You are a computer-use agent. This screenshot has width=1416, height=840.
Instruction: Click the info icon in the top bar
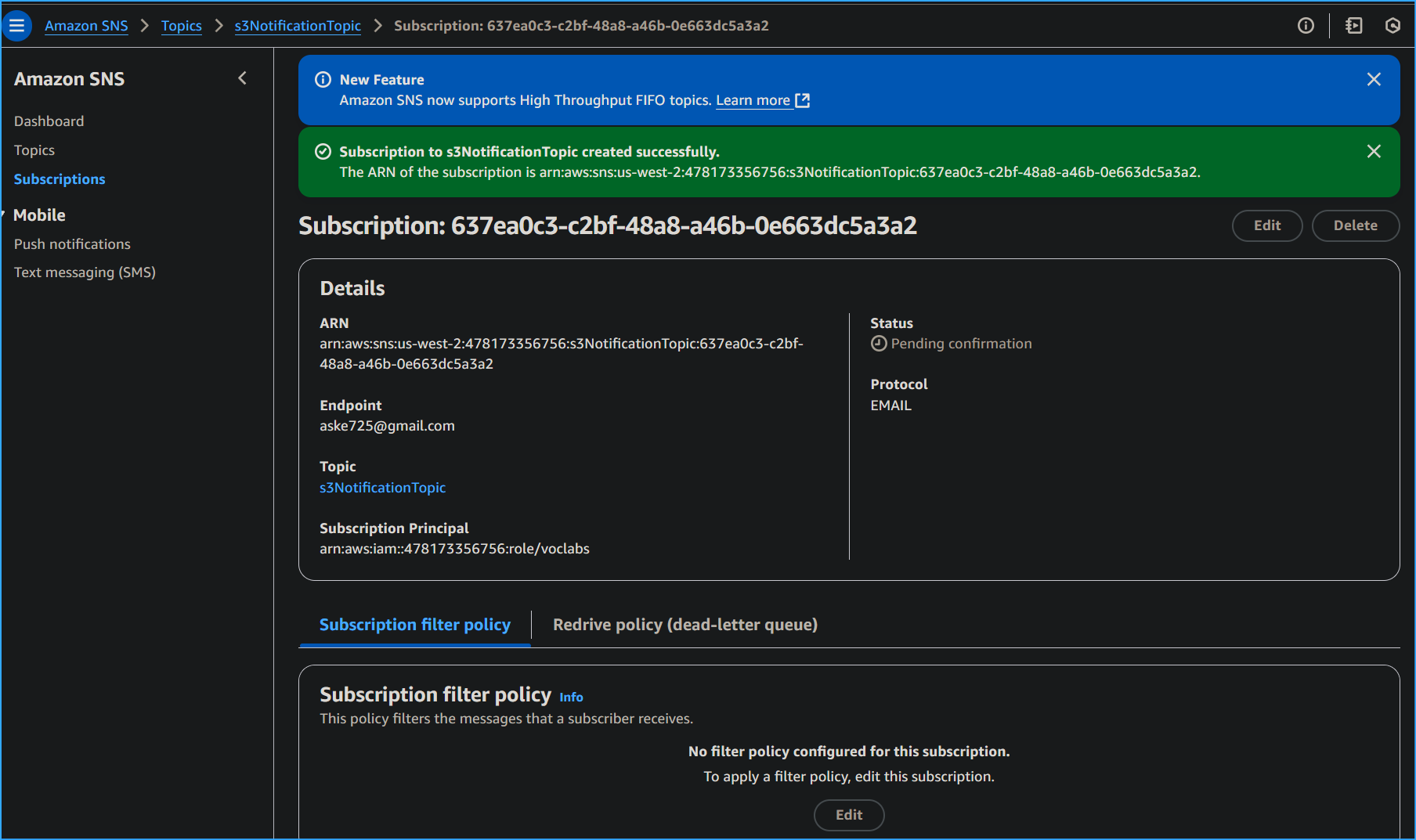pos(1306,25)
